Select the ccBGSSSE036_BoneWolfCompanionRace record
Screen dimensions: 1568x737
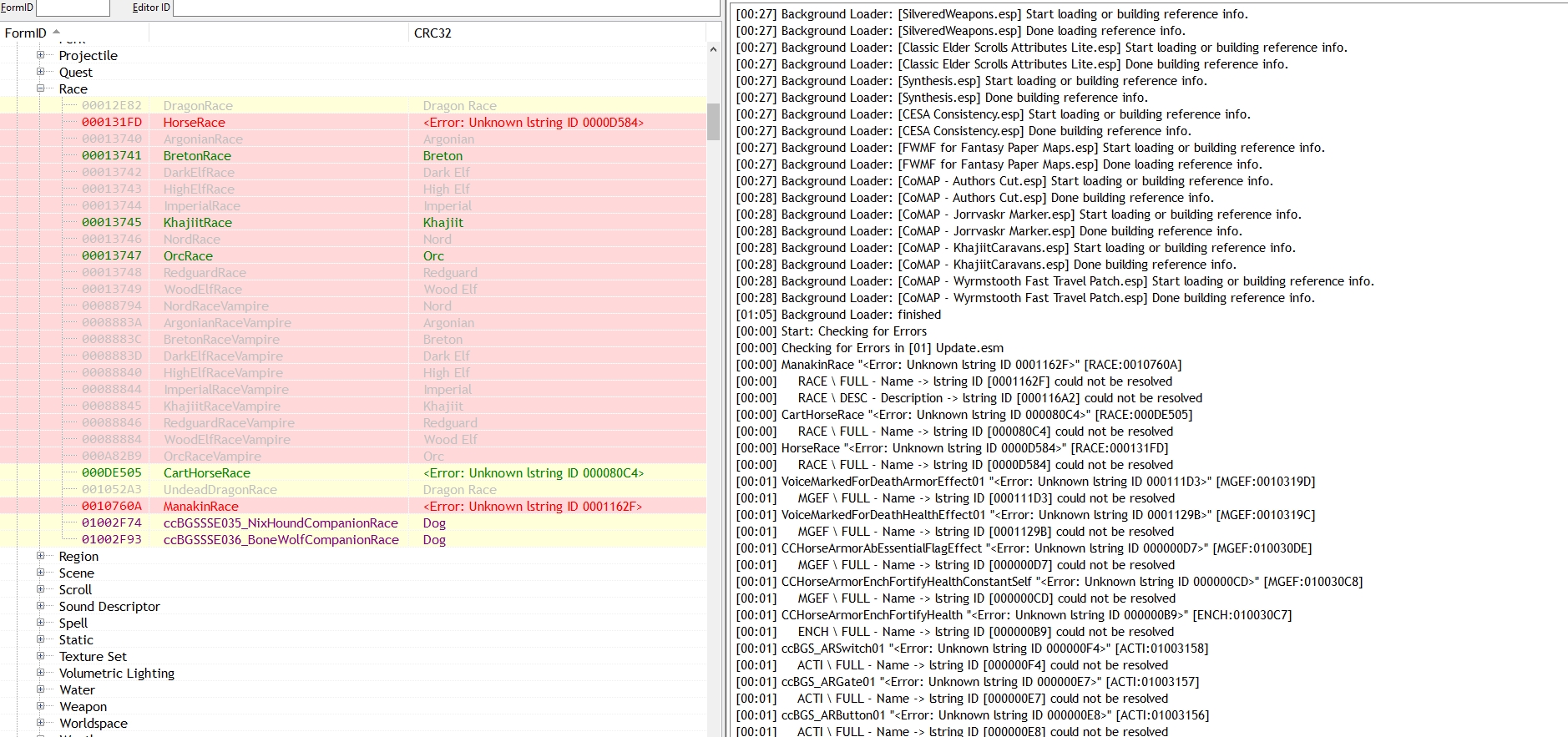click(x=353, y=539)
